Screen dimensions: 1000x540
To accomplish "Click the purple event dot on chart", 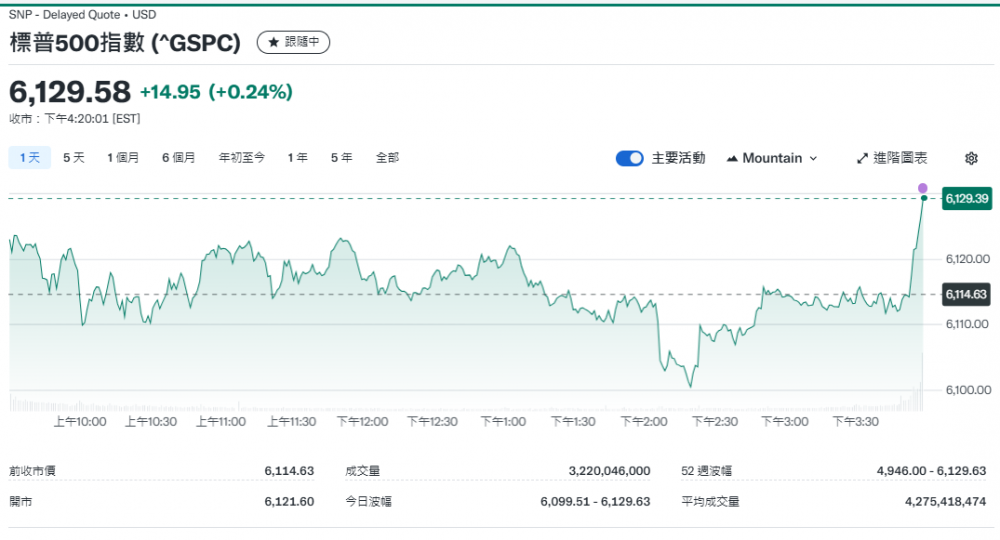I will click(922, 188).
